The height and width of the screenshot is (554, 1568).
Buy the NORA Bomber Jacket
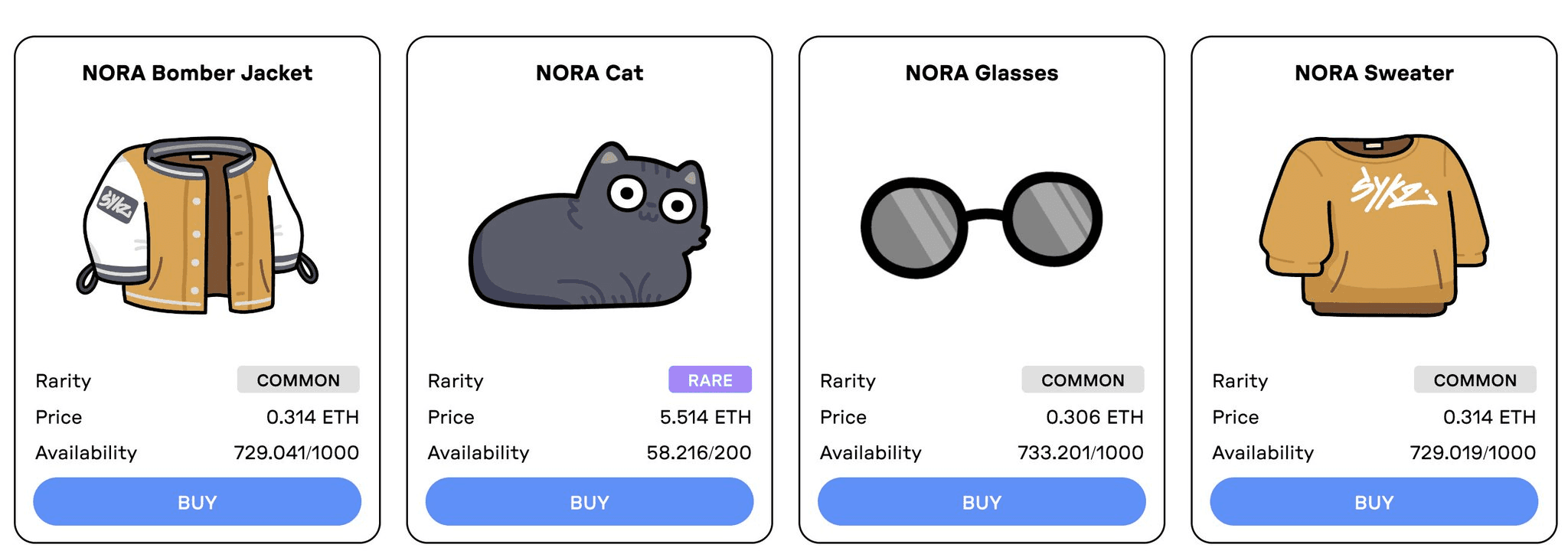(198, 502)
